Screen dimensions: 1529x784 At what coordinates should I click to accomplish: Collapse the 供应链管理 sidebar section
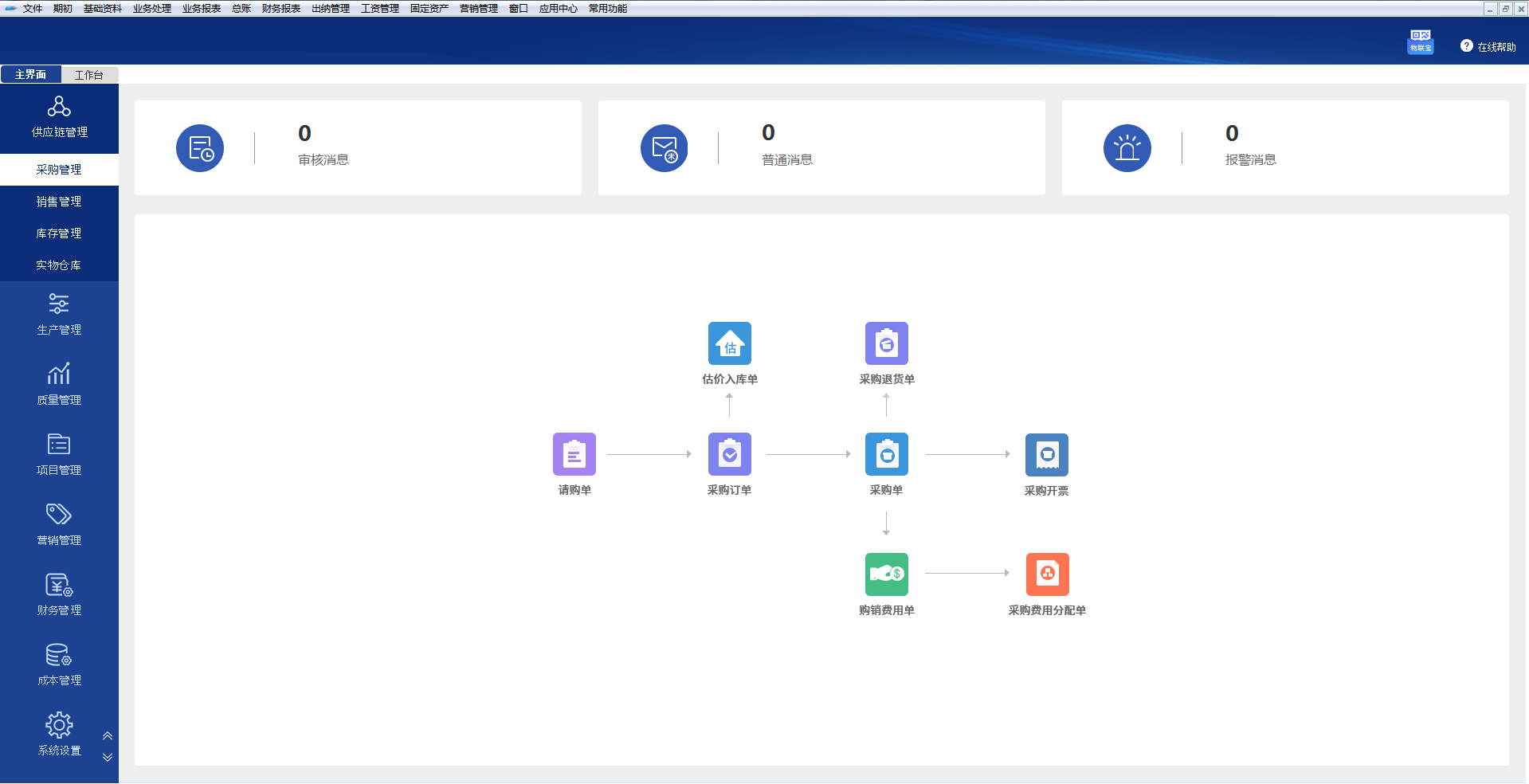pyautogui.click(x=59, y=118)
